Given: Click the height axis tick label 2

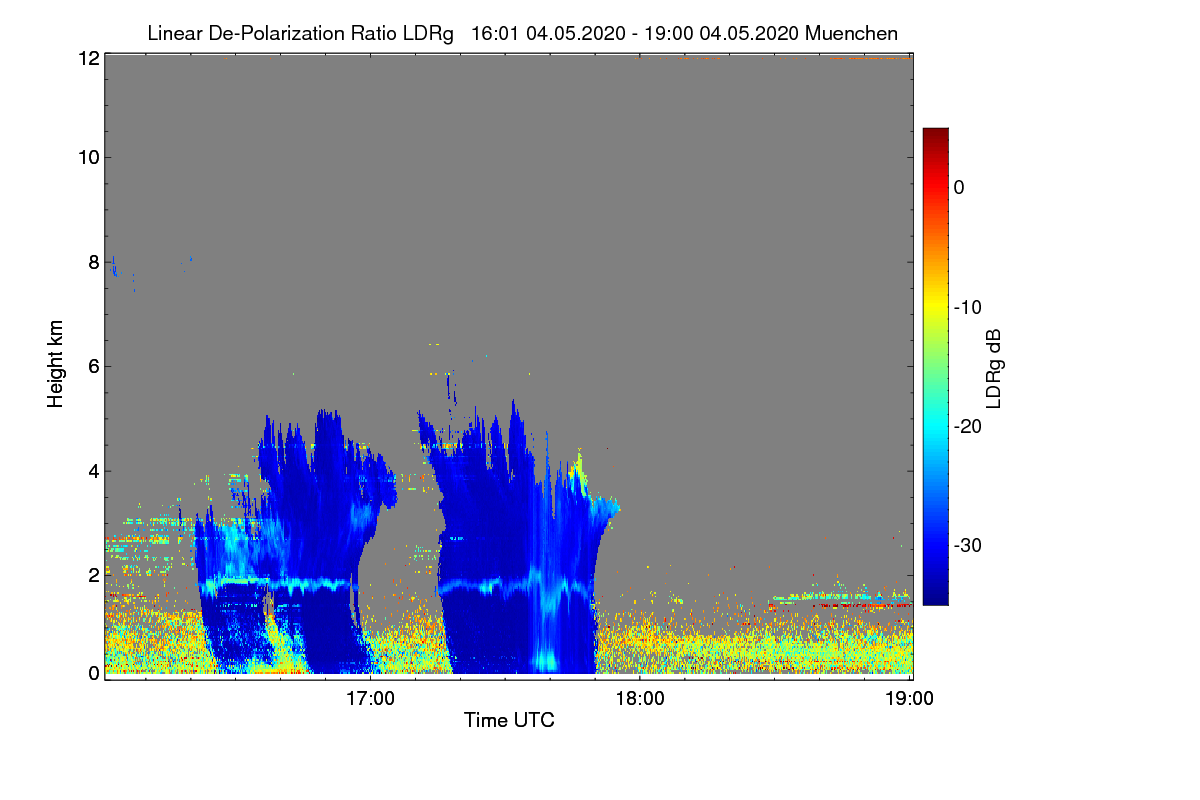Looking at the screenshot, I should click(93, 575).
